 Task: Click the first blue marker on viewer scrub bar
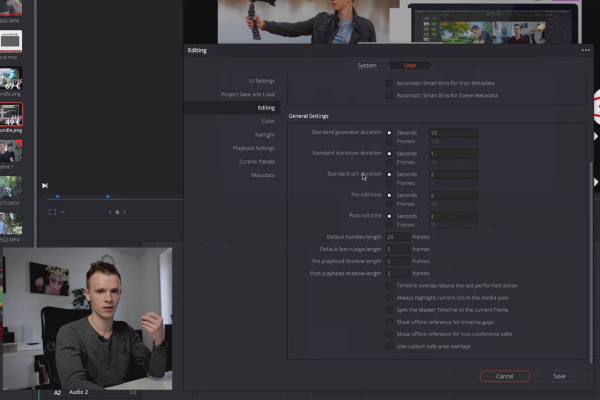[x=57, y=196]
